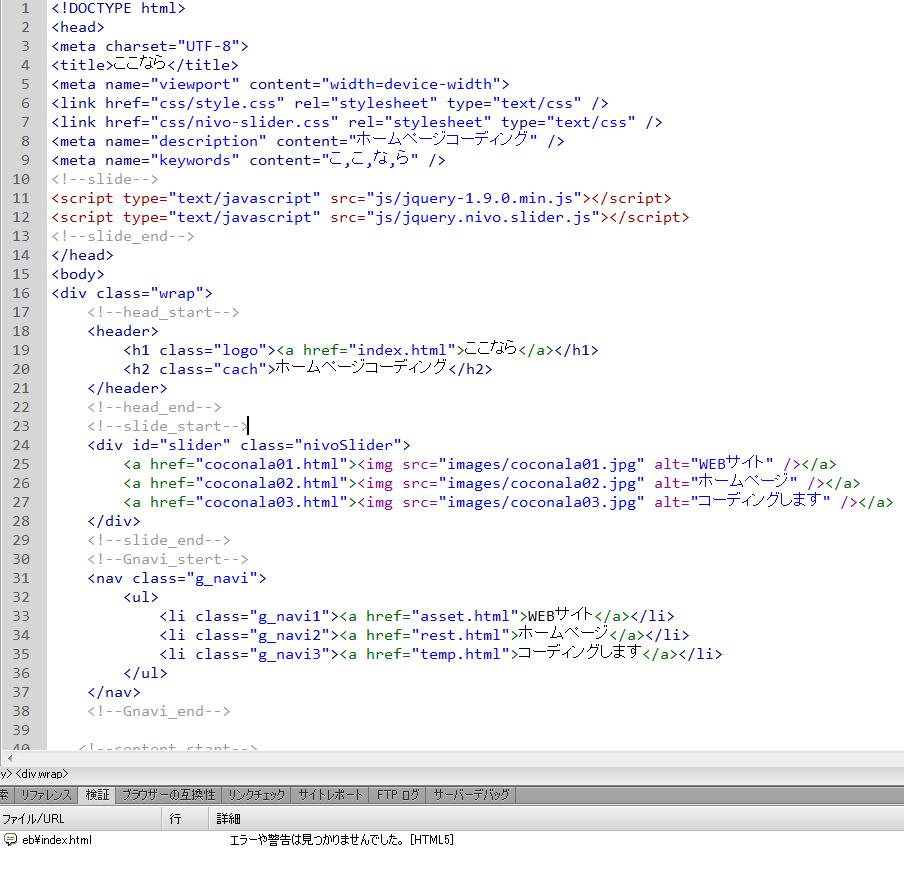
Task: Switch to the 検証 tab
Action: coord(97,795)
